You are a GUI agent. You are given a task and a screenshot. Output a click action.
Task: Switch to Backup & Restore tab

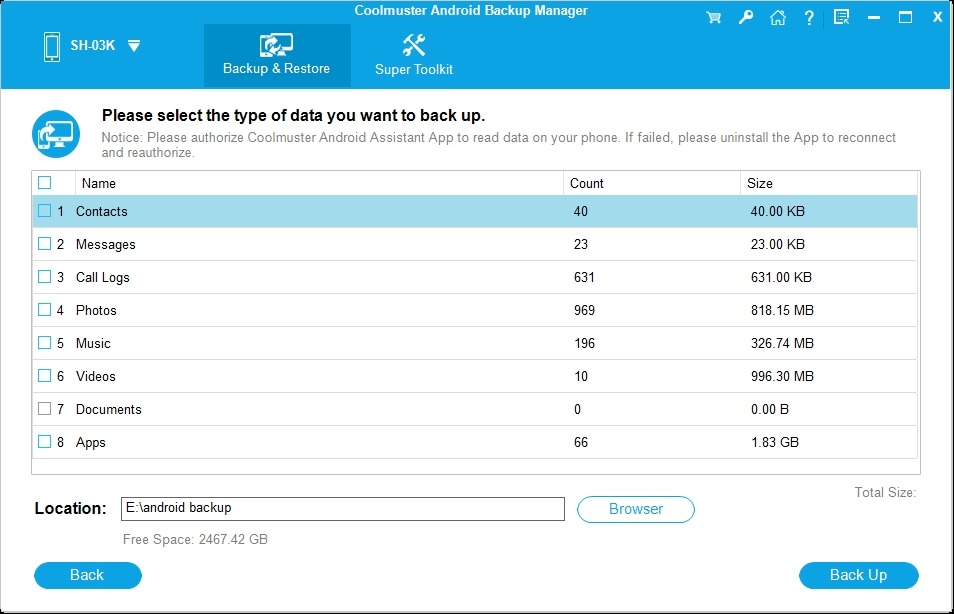point(277,55)
